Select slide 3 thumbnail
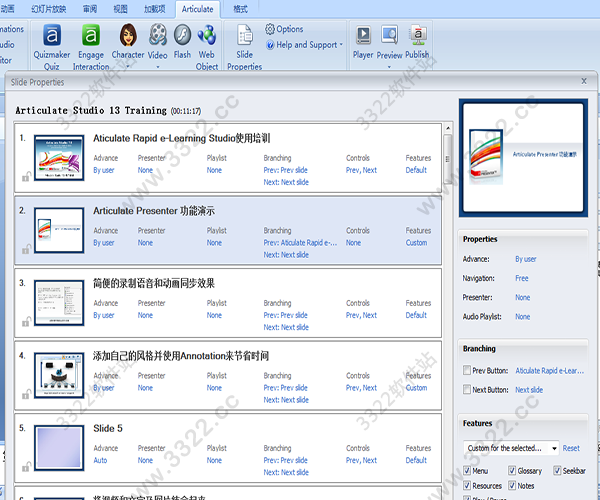Viewport: 600px width, 500px height. point(59,303)
